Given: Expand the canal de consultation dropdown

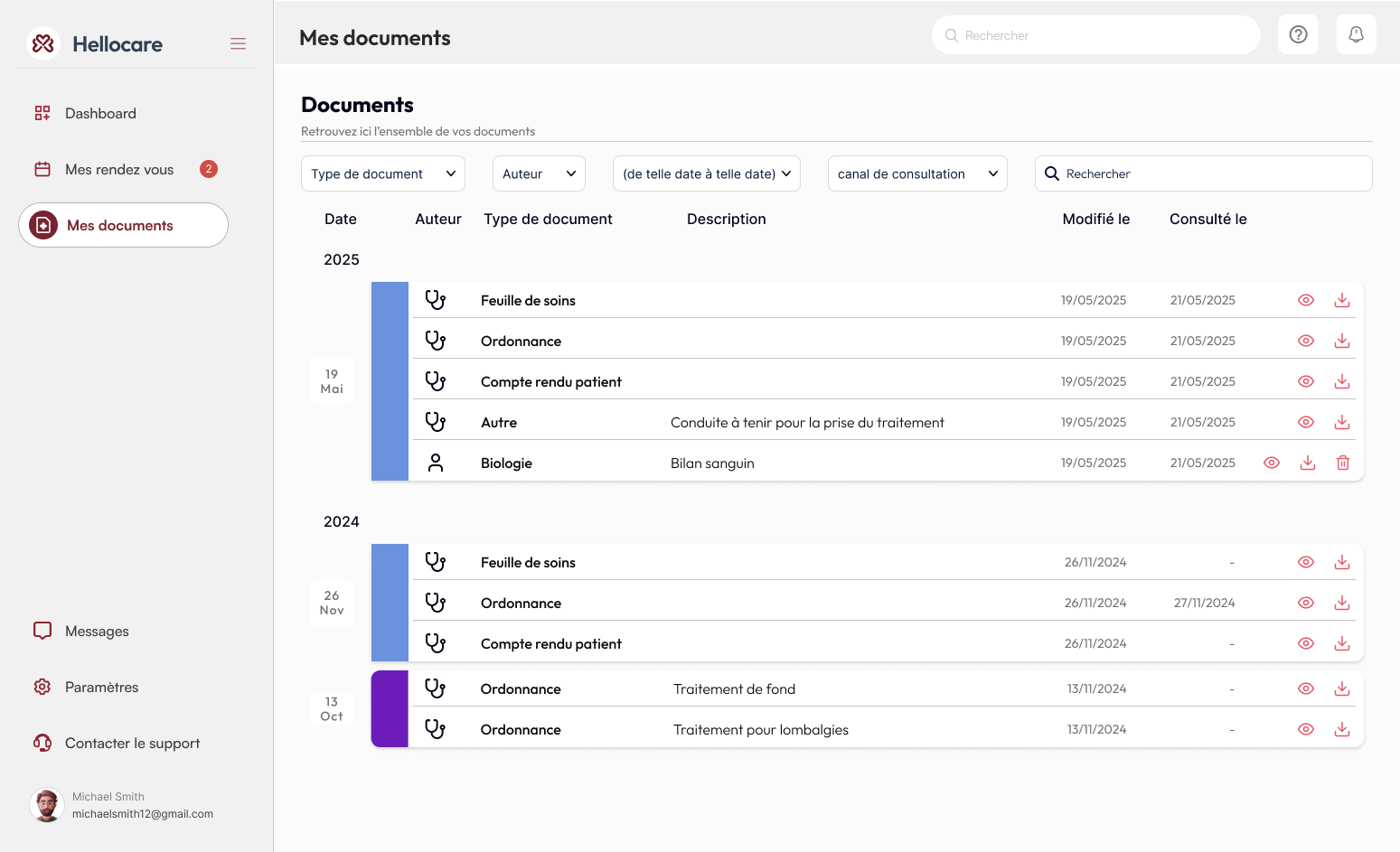Looking at the screenshot, I should 917,173.
